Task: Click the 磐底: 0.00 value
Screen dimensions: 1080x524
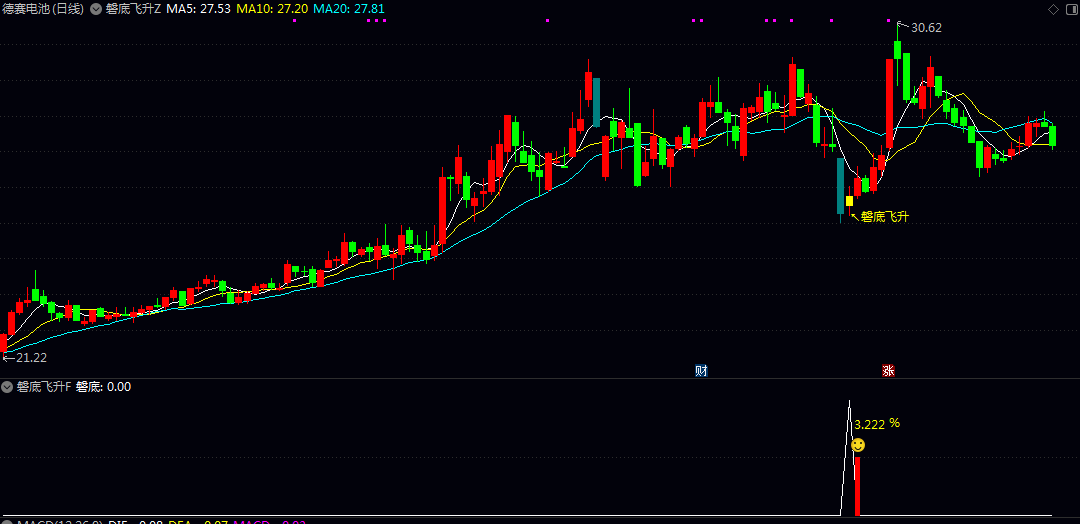Action: (103, 387)
